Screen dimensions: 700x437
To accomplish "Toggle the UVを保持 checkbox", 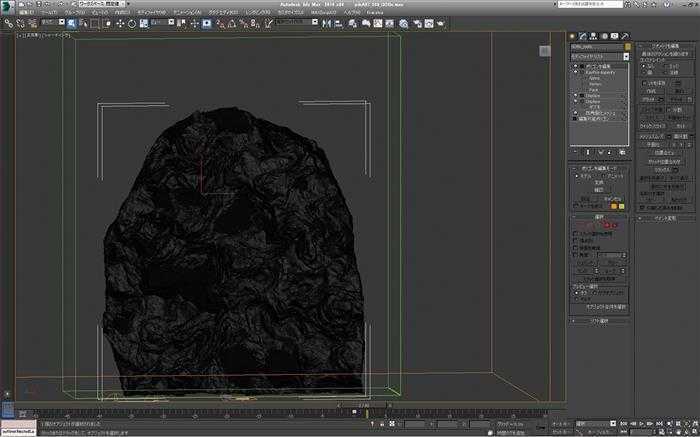I will (x=644, y=83).
